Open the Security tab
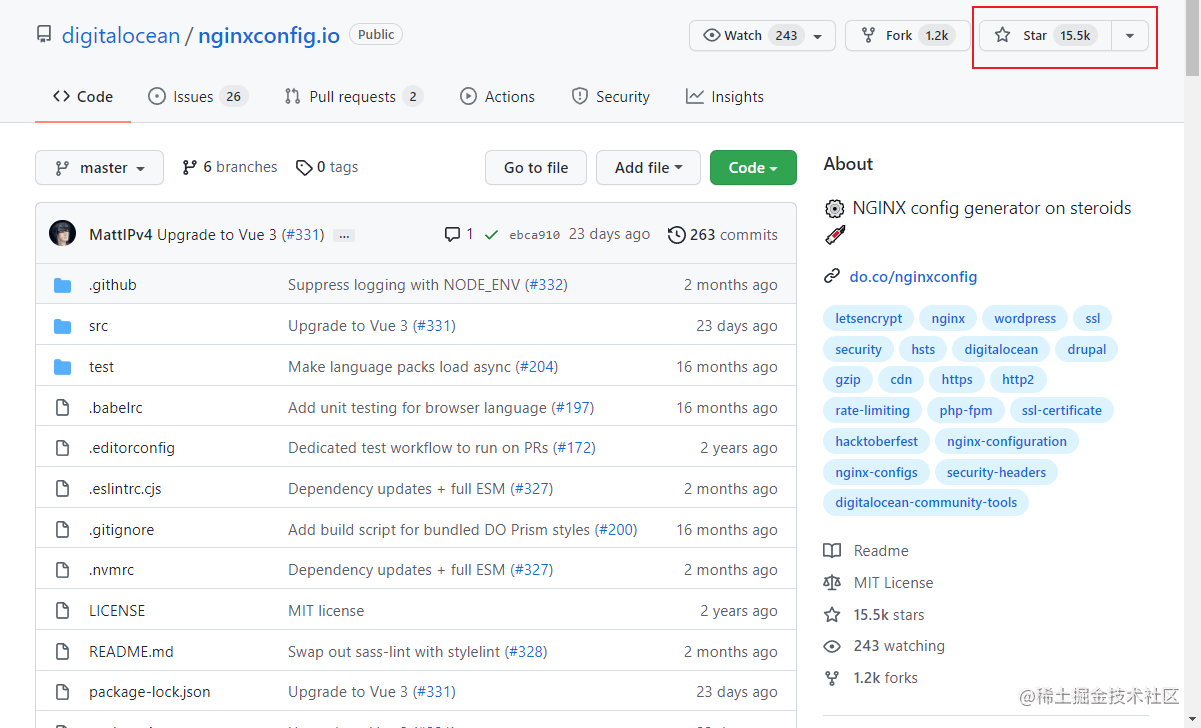The height and width of the screenshot is (728, 1201). [x=610, y=97]
